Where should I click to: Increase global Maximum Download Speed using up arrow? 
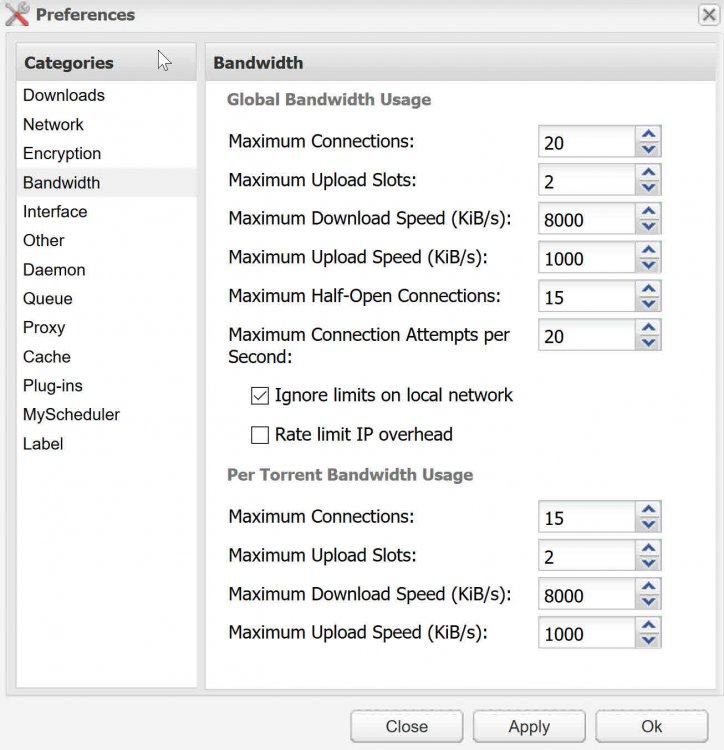[648, 211]
